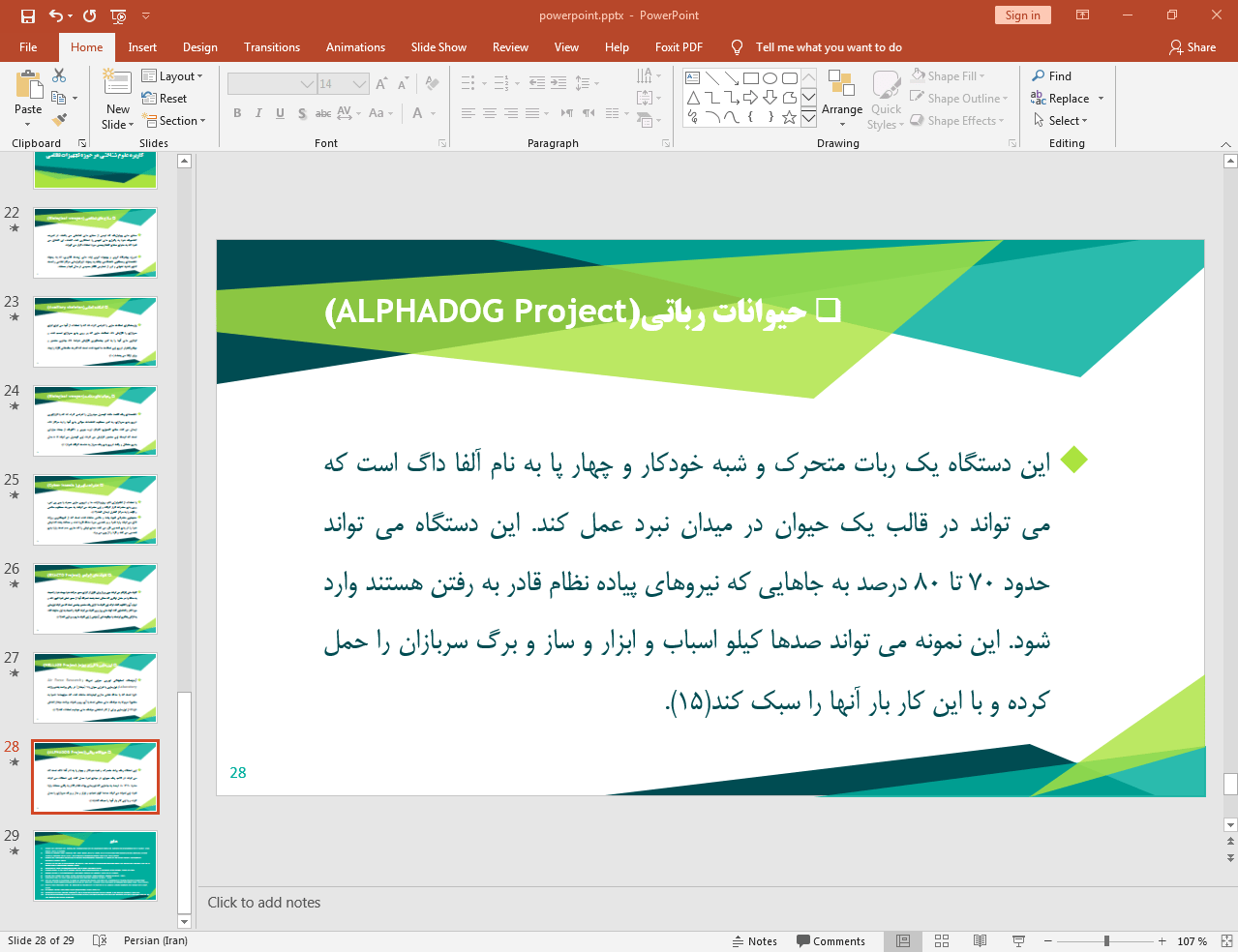Open the Section dropdown menu
The image size is (1238, 952).
174,121
